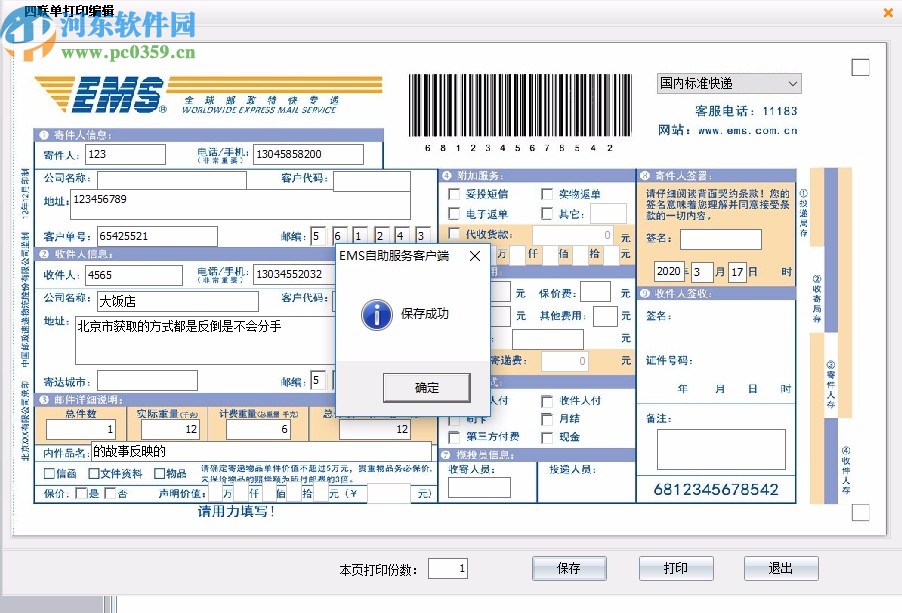The width and height of the screenshot is (902, 613).
Task: Click the ❹ 附加服务 section badge
Action: [x=446, y=175]
